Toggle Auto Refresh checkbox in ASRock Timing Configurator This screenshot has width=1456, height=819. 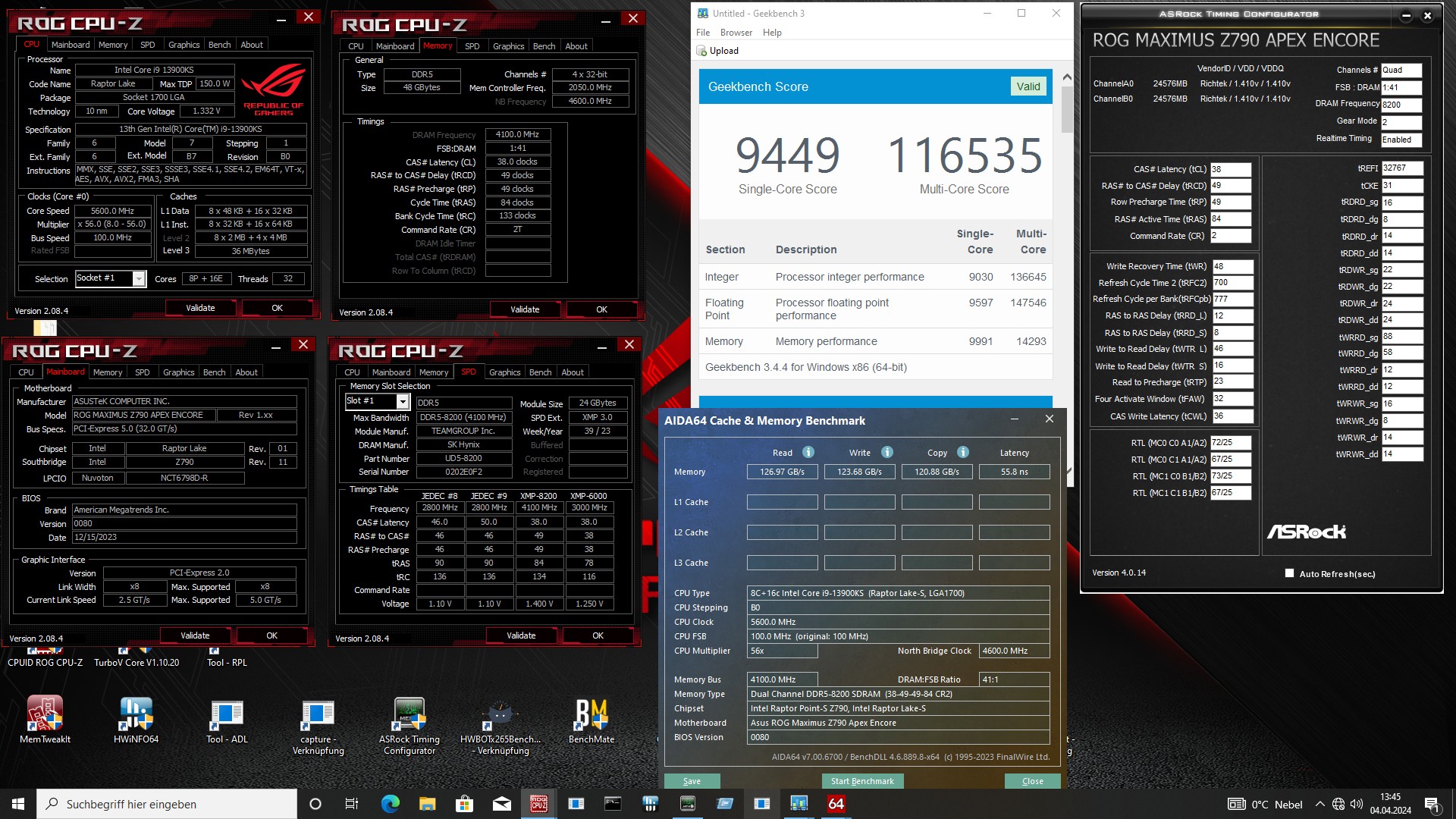tap(1289, 573)
